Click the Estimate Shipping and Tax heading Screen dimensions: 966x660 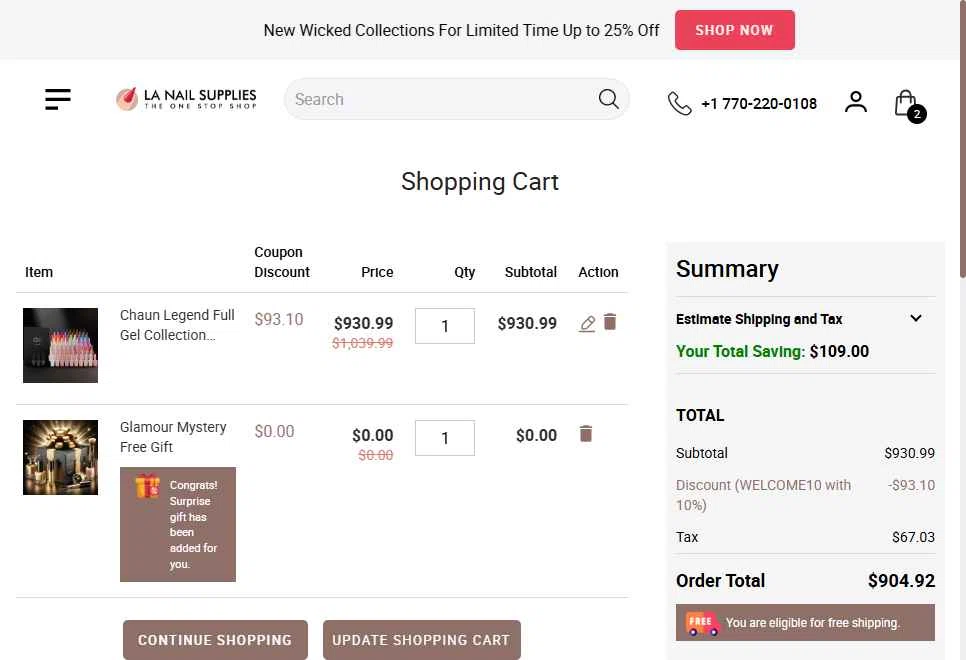point(759,319)
